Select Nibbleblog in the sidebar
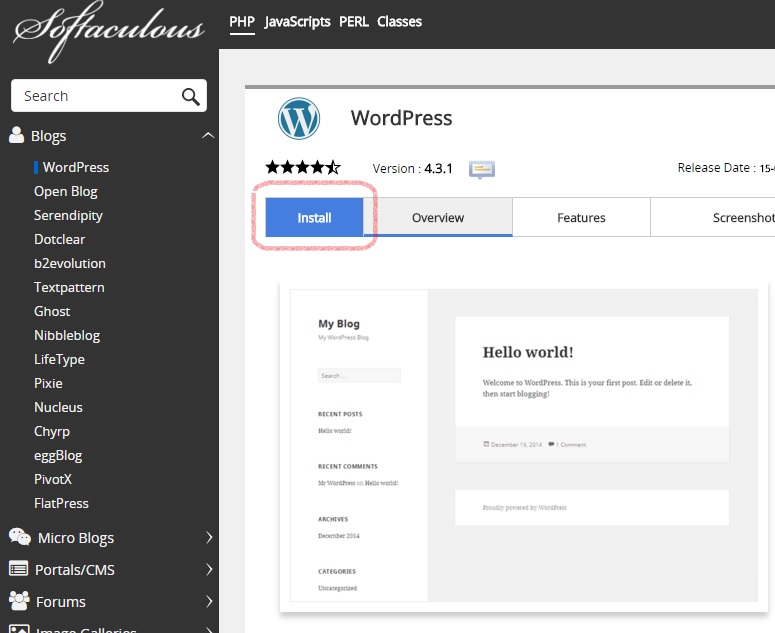Screen dimensions: 775x633 coord(67,336)
